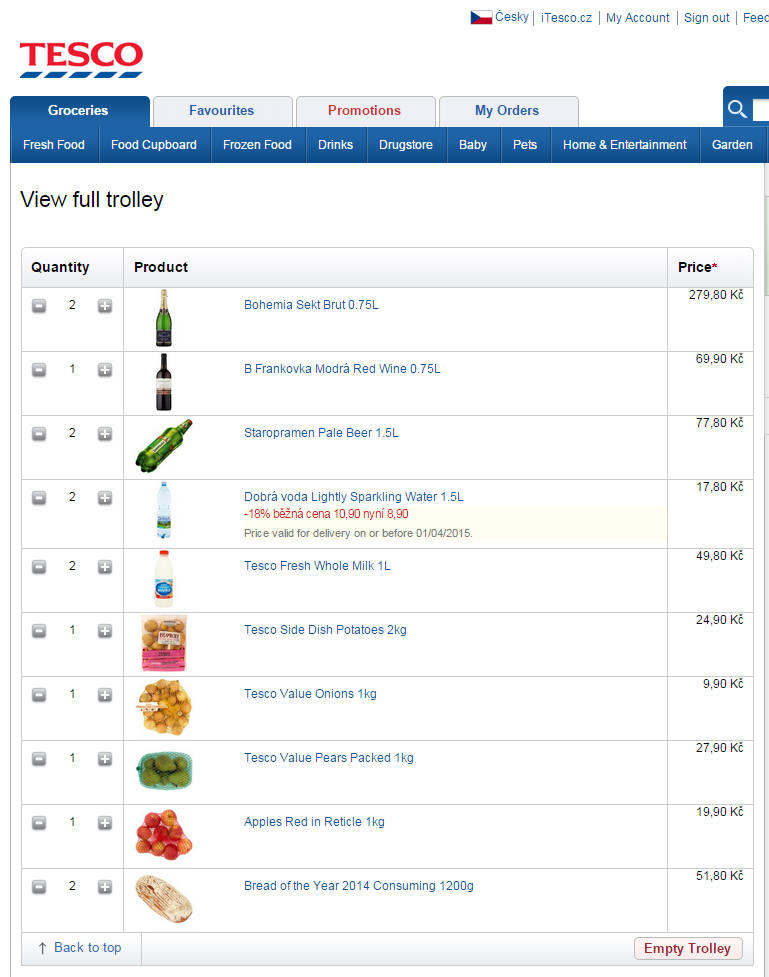Click the bread loaf thumbnail
The image size is (769, 977).
pyautogui.click(x=164, y=899)
